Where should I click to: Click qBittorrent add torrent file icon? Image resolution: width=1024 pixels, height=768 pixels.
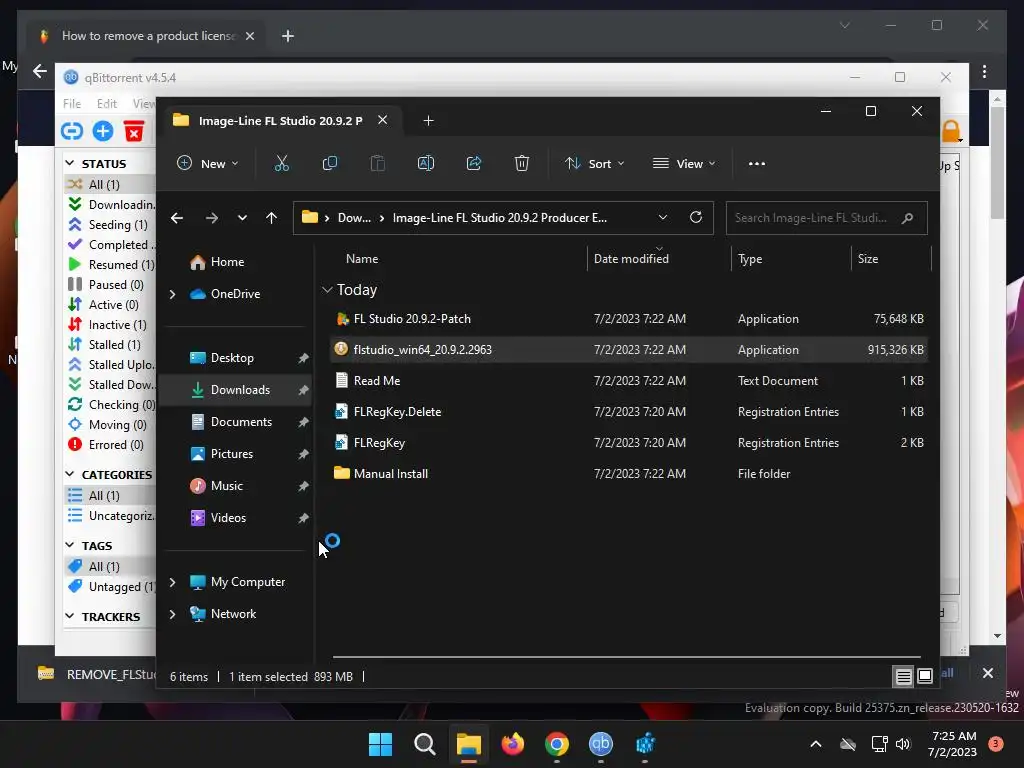[103, 131]
